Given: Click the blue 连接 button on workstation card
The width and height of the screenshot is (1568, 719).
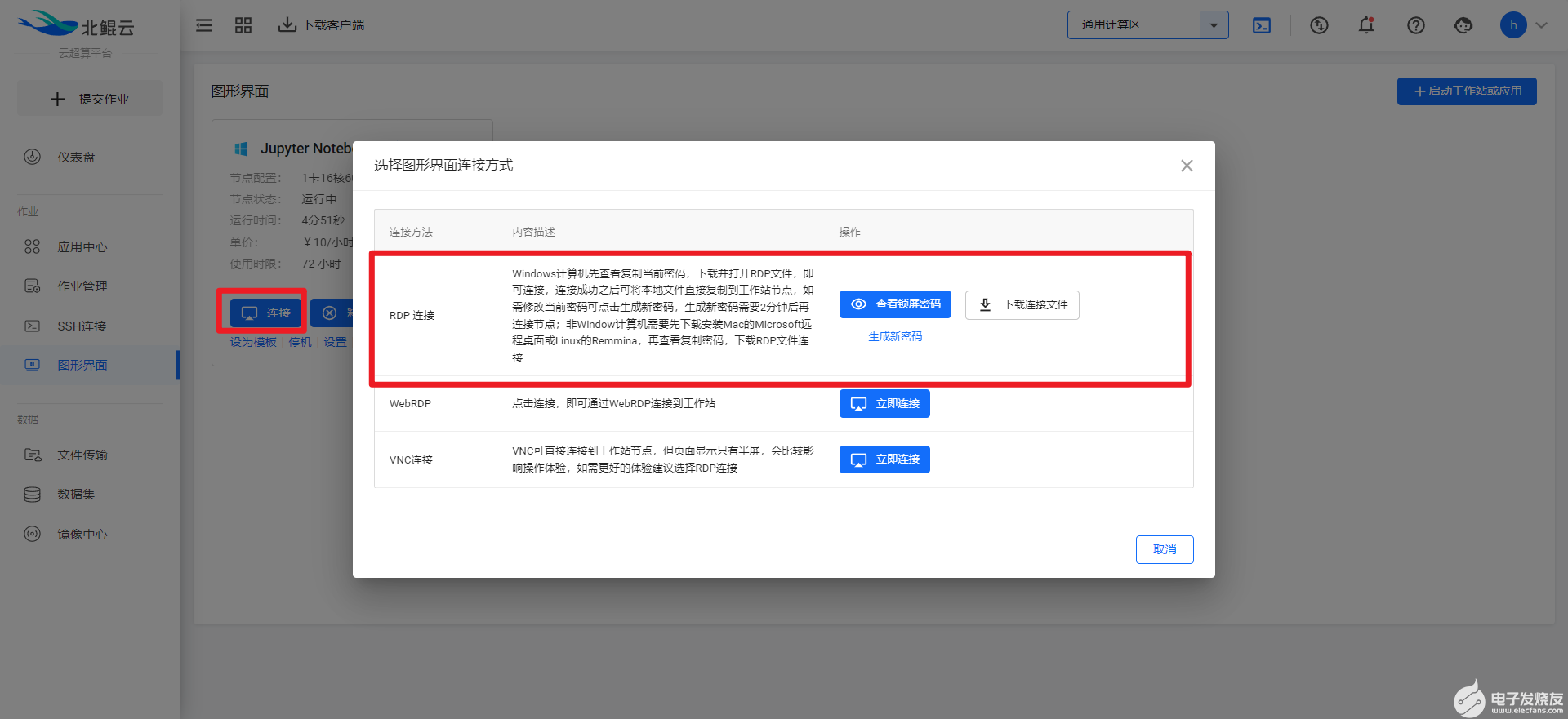Looking at the screenshot, I should 265,313.
